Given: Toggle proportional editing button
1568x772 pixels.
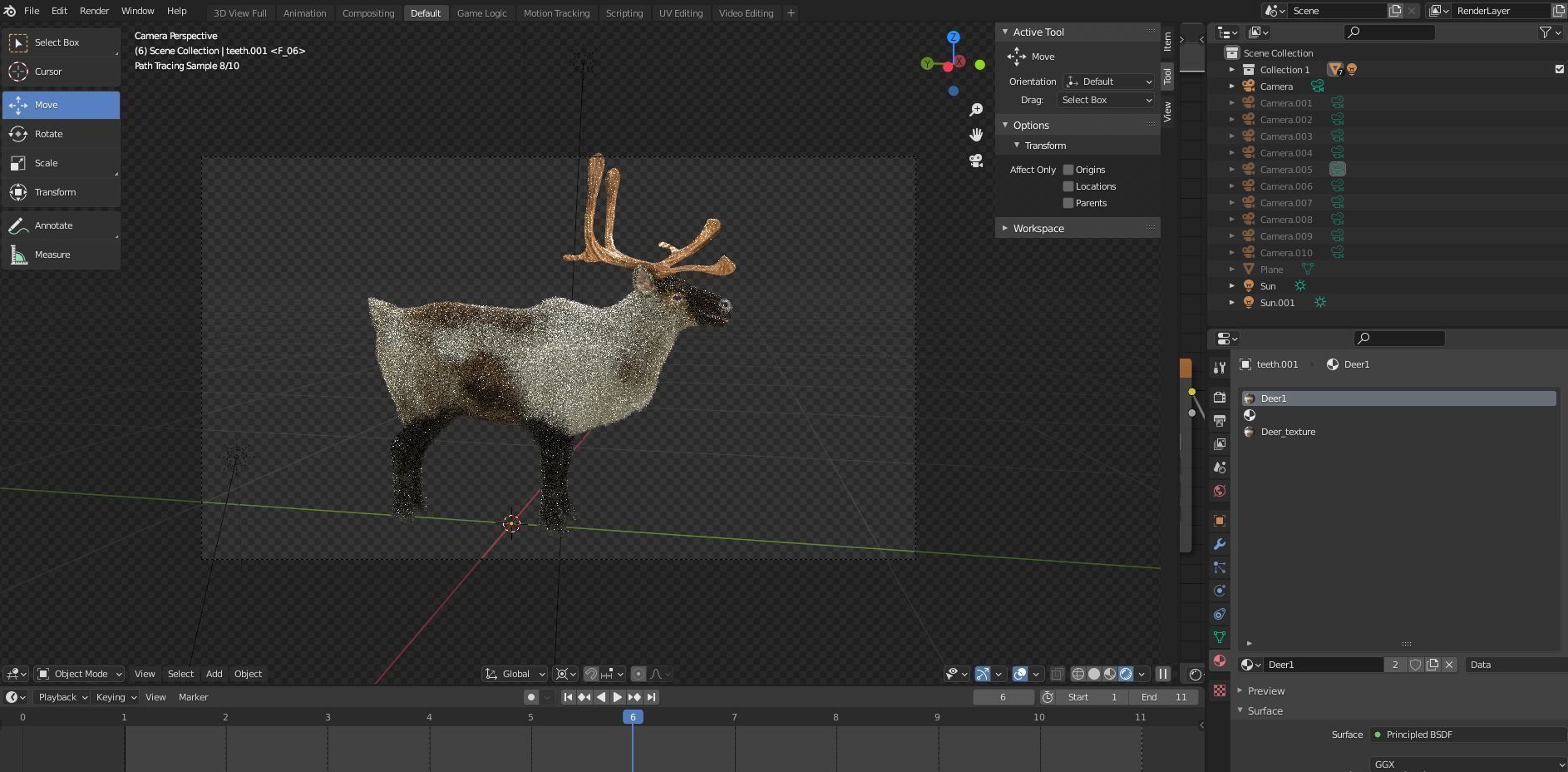Looking at the screenshot, I should (639, 674).
